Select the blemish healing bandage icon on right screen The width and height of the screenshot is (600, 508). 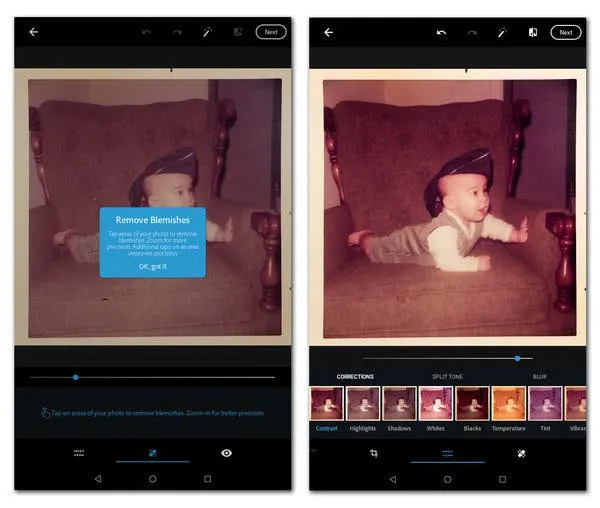point(521,453)
